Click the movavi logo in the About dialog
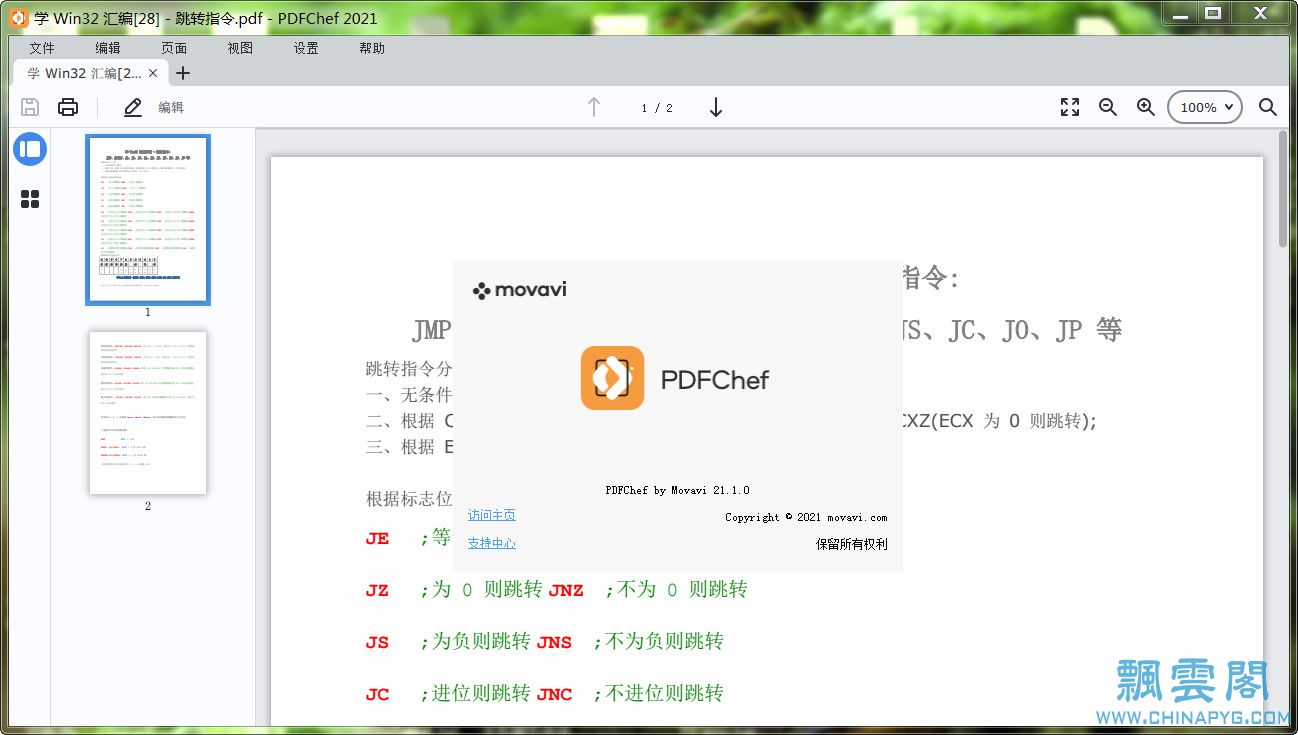The height and width of the screenshot is (735, 1298). point(520,290)
